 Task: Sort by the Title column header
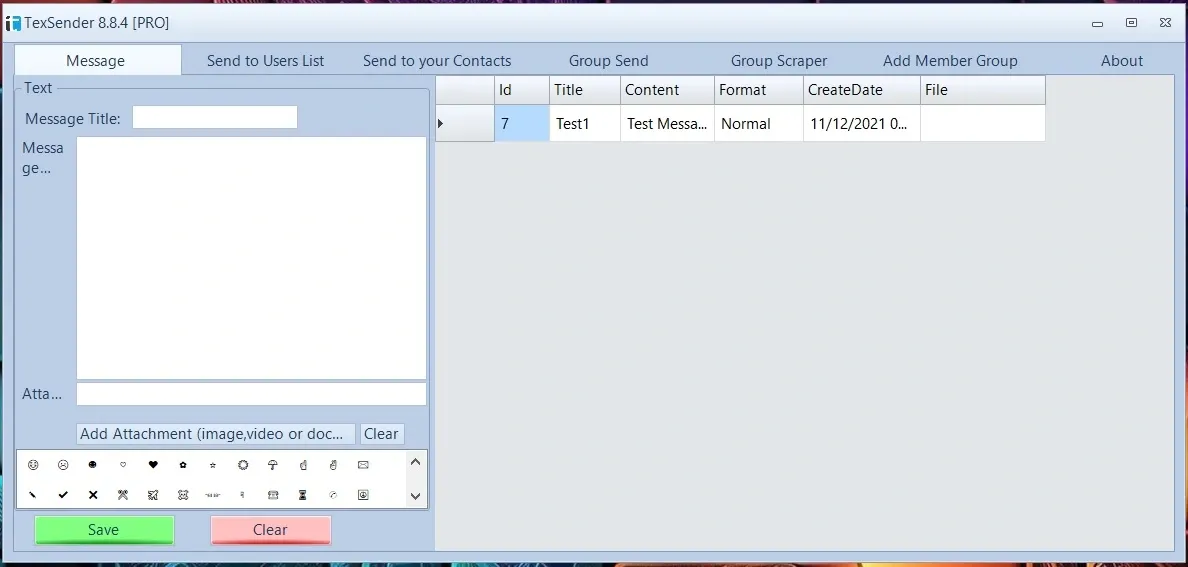tap(585, 90)
